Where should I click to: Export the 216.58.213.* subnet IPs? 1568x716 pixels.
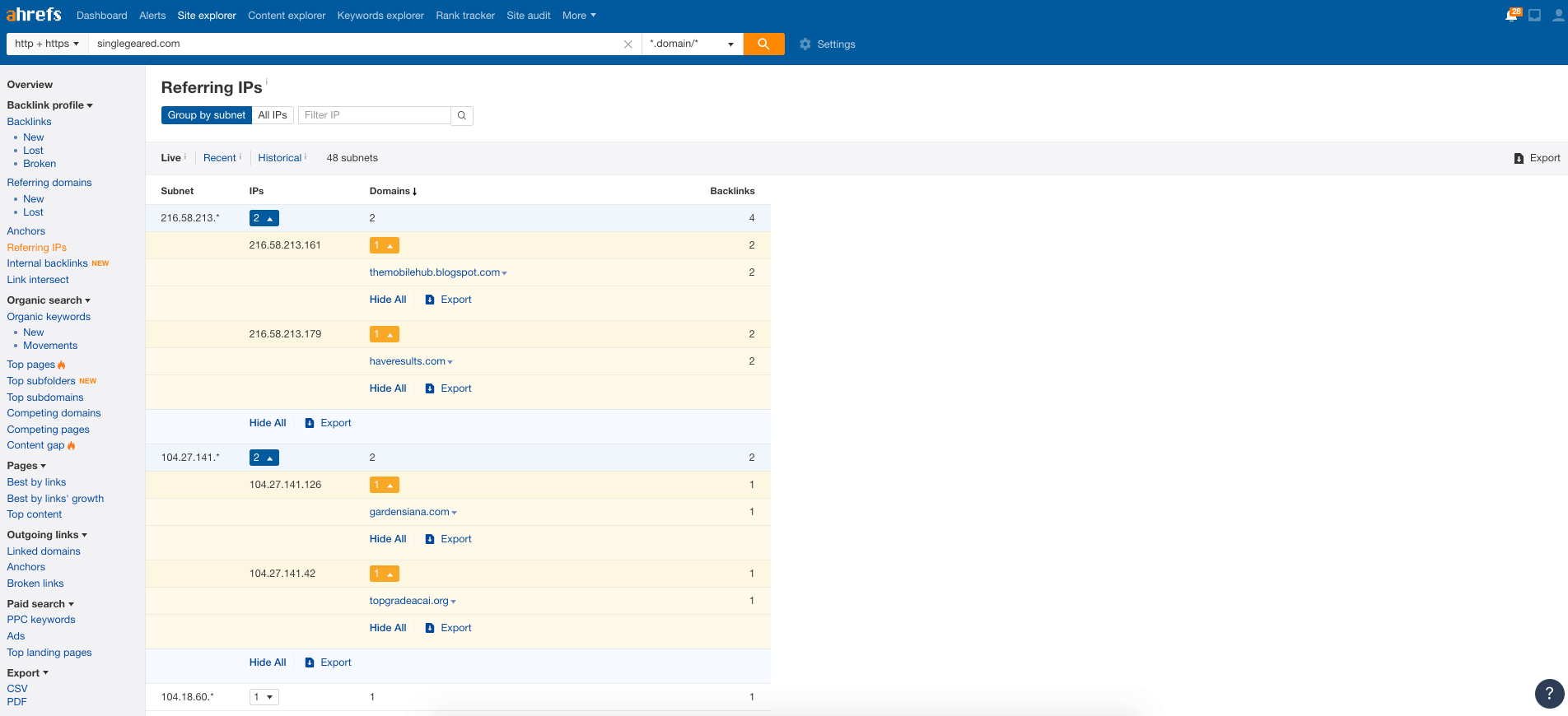click(328, 423)
